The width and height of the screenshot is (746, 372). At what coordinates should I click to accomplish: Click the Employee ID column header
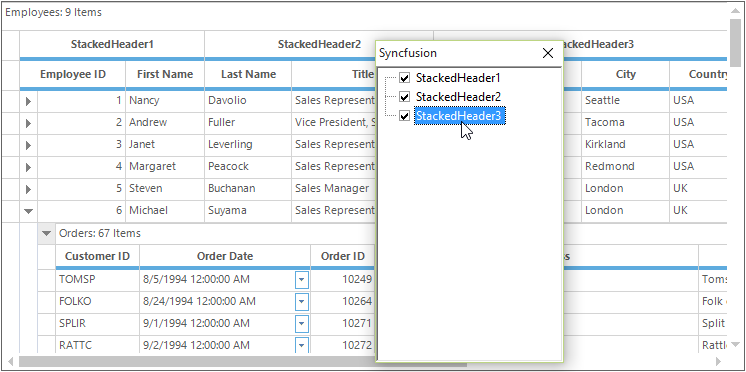point(73,74)
